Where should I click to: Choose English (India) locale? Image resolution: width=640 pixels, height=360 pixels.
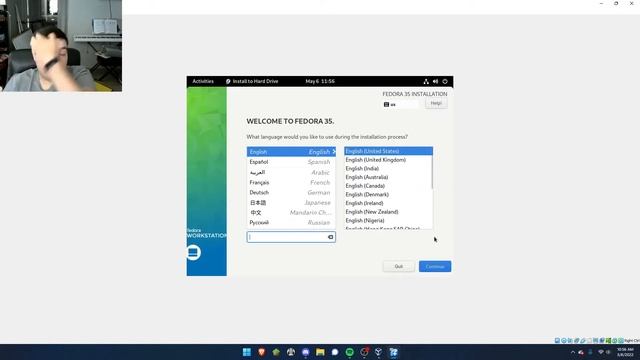(388, 169)
